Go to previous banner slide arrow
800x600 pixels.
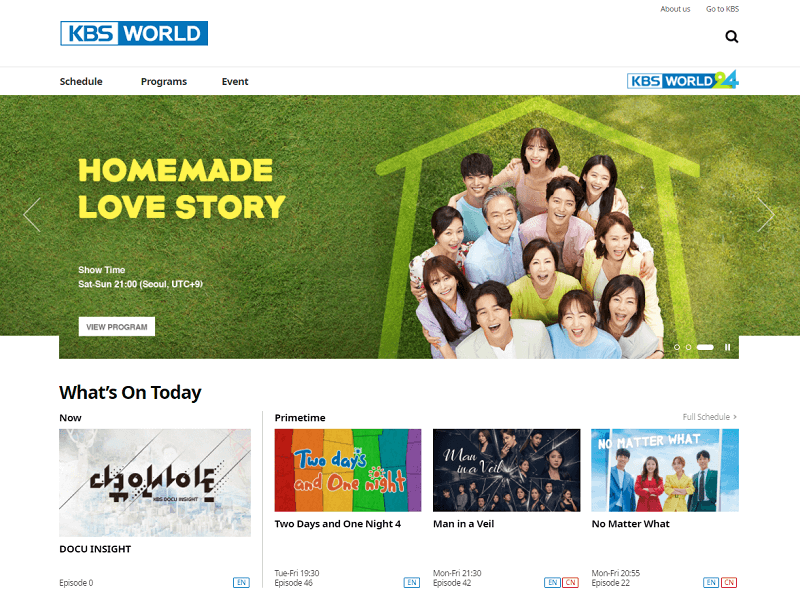coord(32,215)
